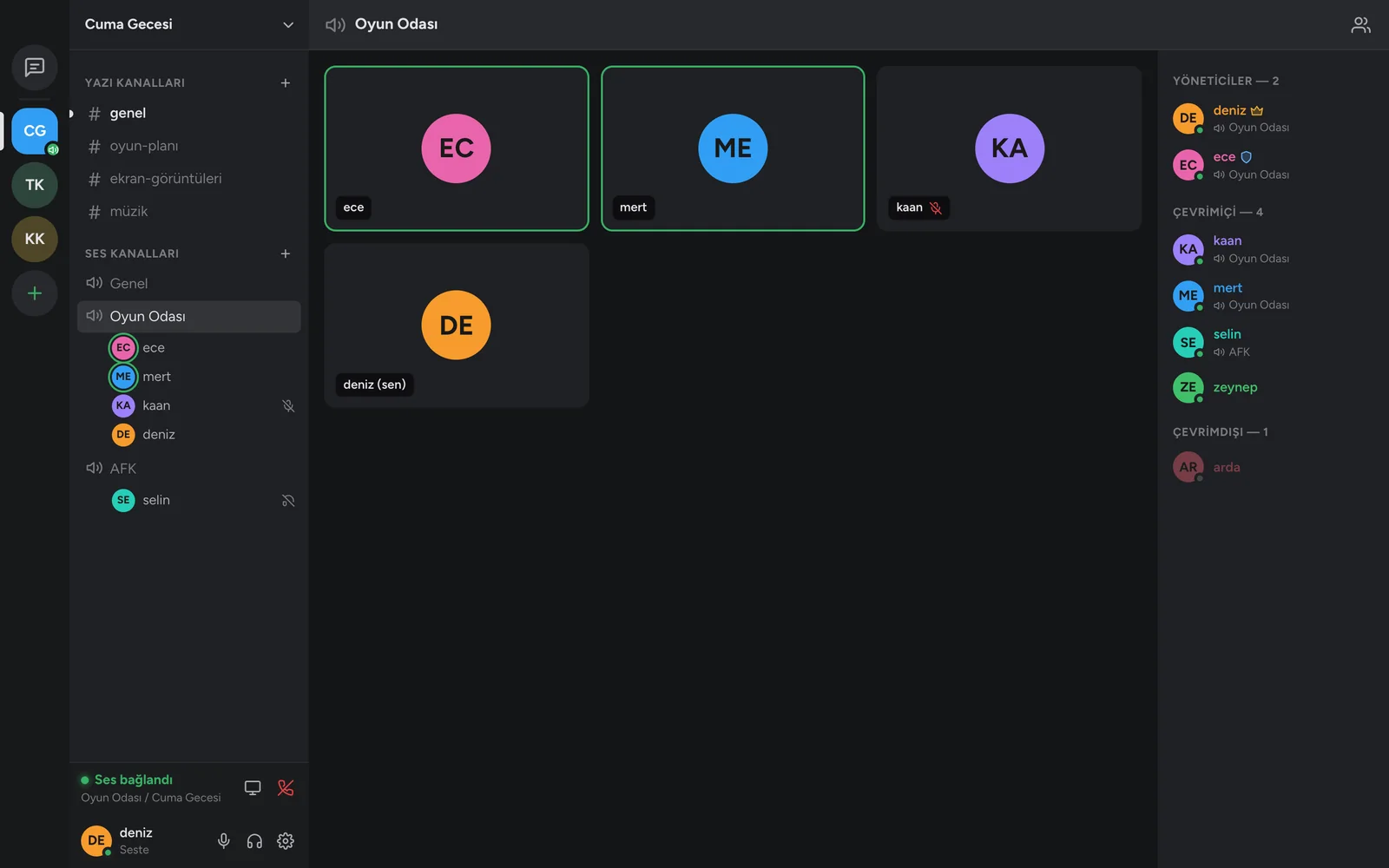Switch to the TK server

(35, 185)
